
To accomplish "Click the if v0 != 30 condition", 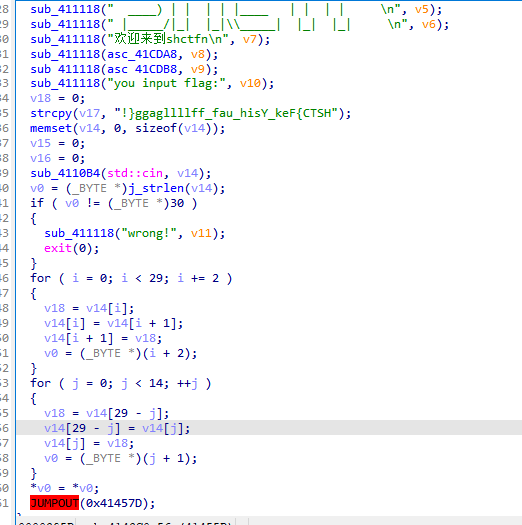I will tap(114, 203).
